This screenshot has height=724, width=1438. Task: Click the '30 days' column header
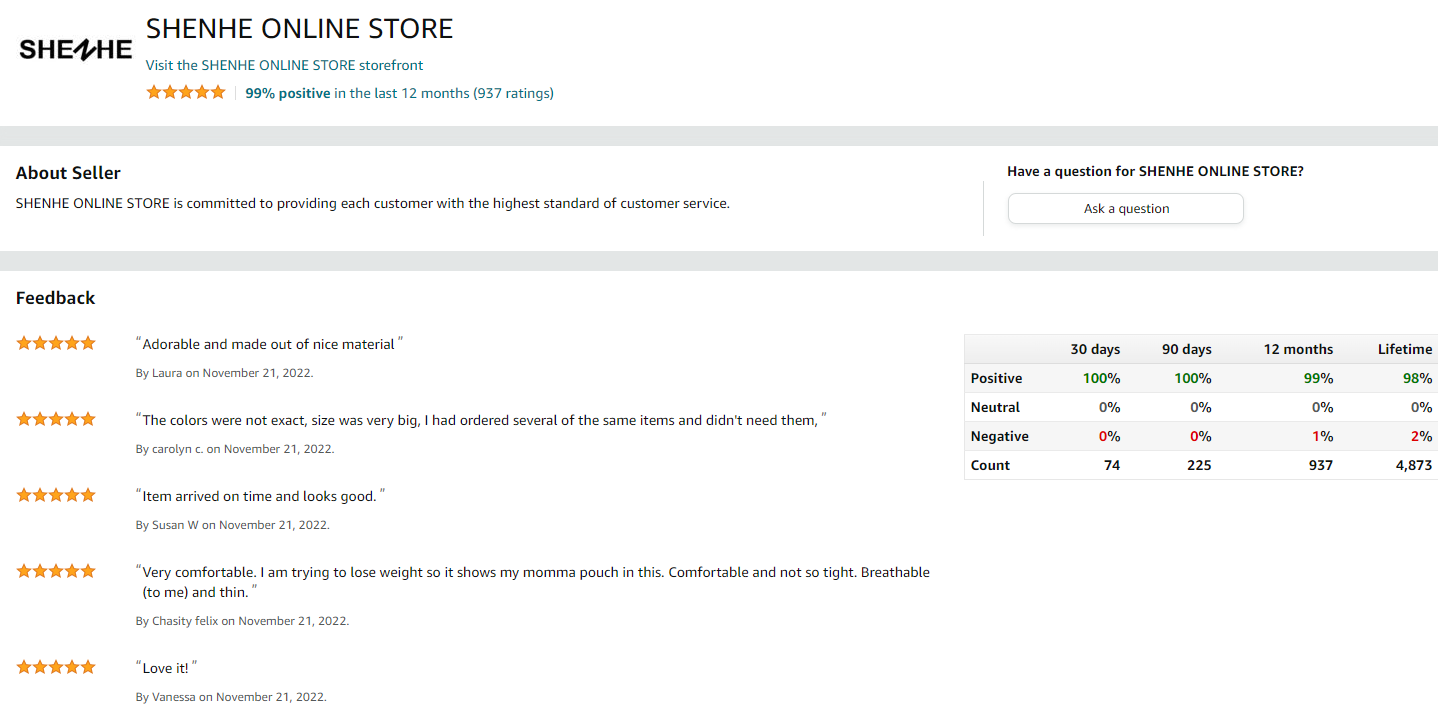coord(1095,349)
